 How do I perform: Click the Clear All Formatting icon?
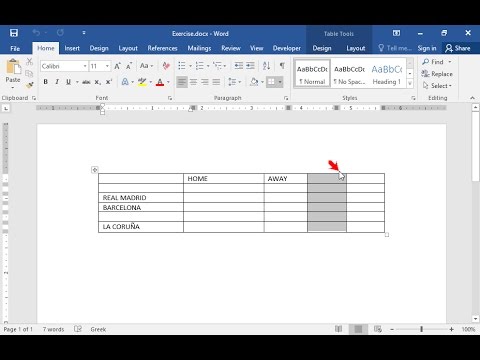click(x=166, y=66)
